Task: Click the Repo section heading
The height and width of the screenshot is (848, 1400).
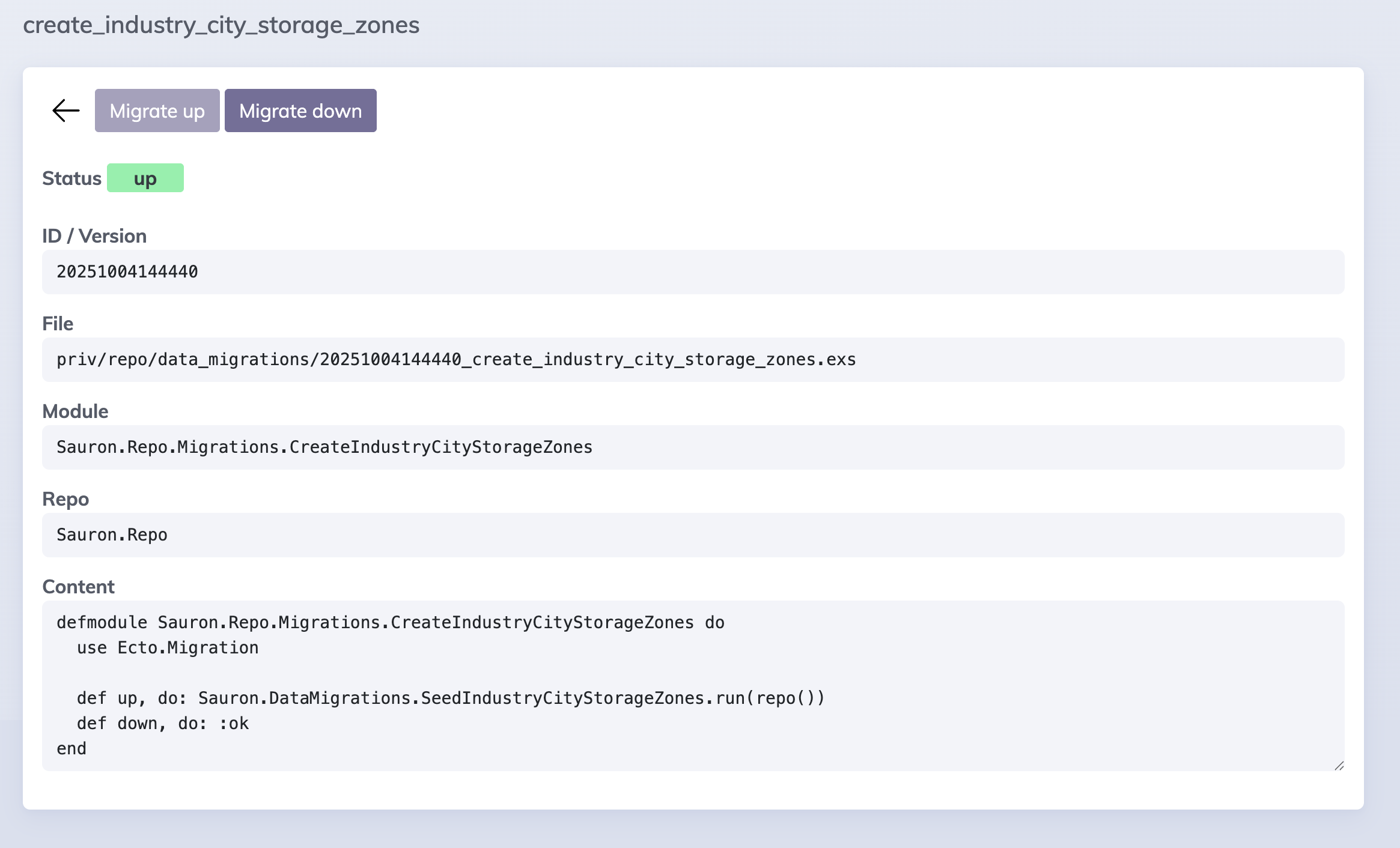Action: [x=65, y=498]
